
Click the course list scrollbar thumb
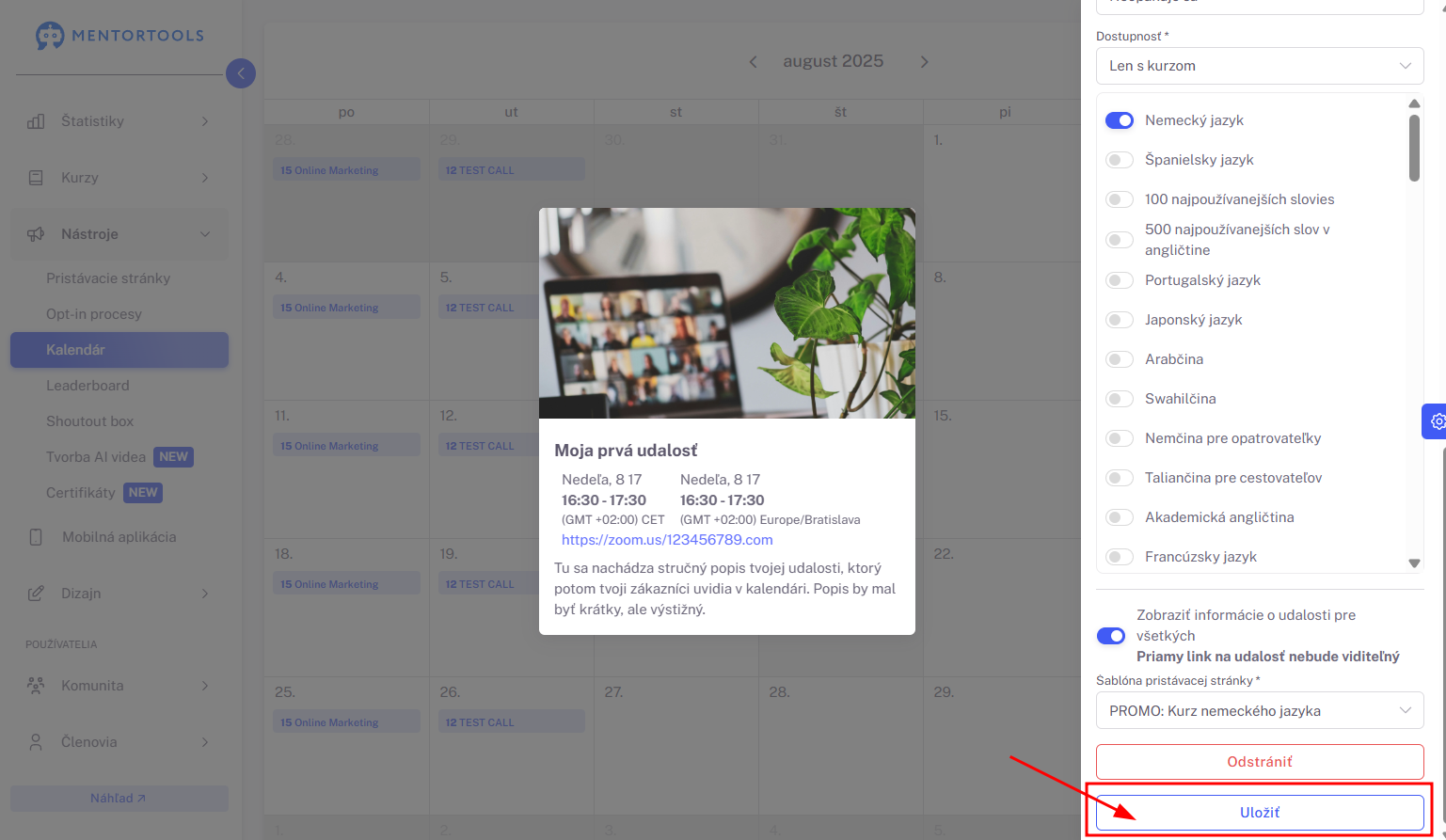point(1414,148)
